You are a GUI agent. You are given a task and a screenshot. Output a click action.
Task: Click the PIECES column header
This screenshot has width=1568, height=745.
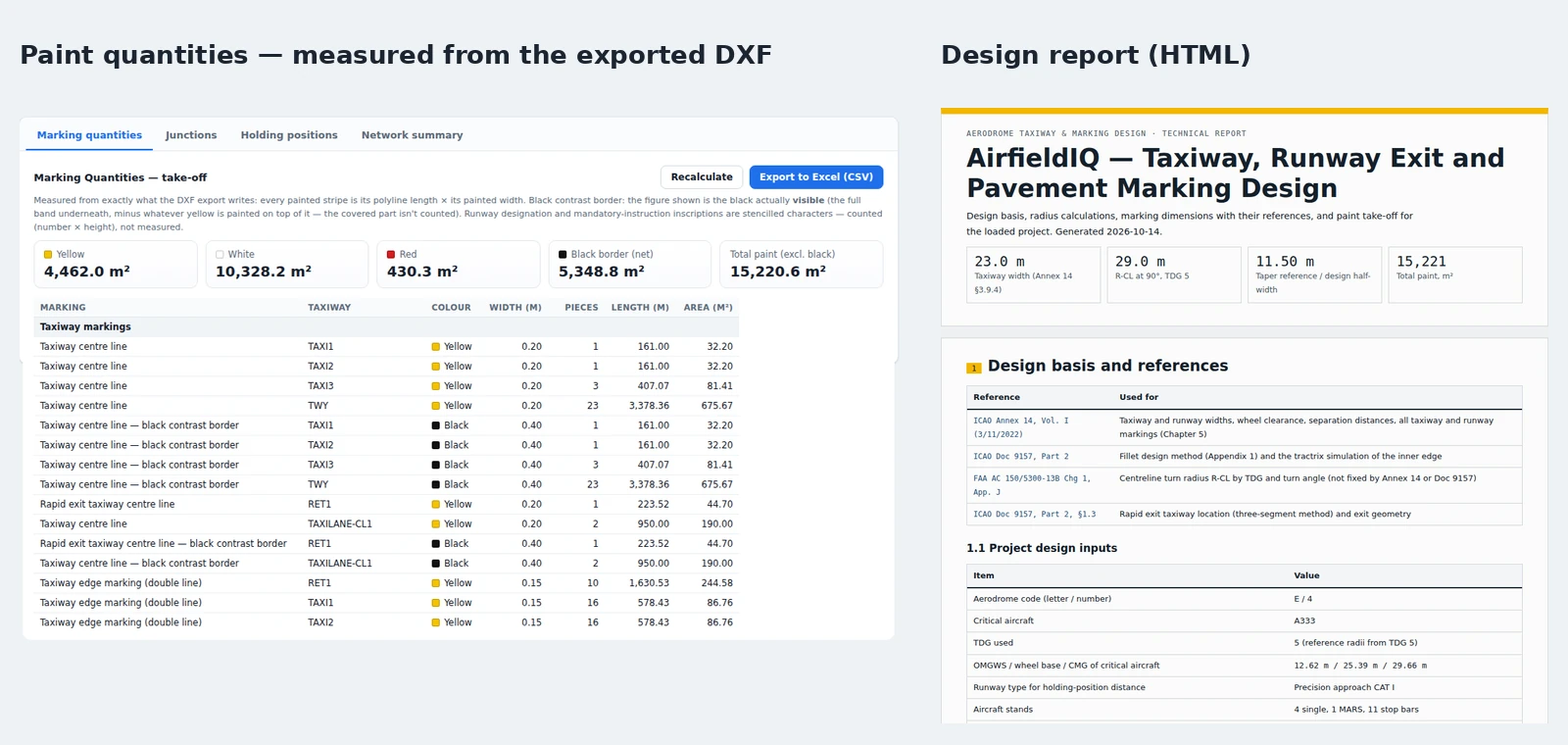pos(581,308)
